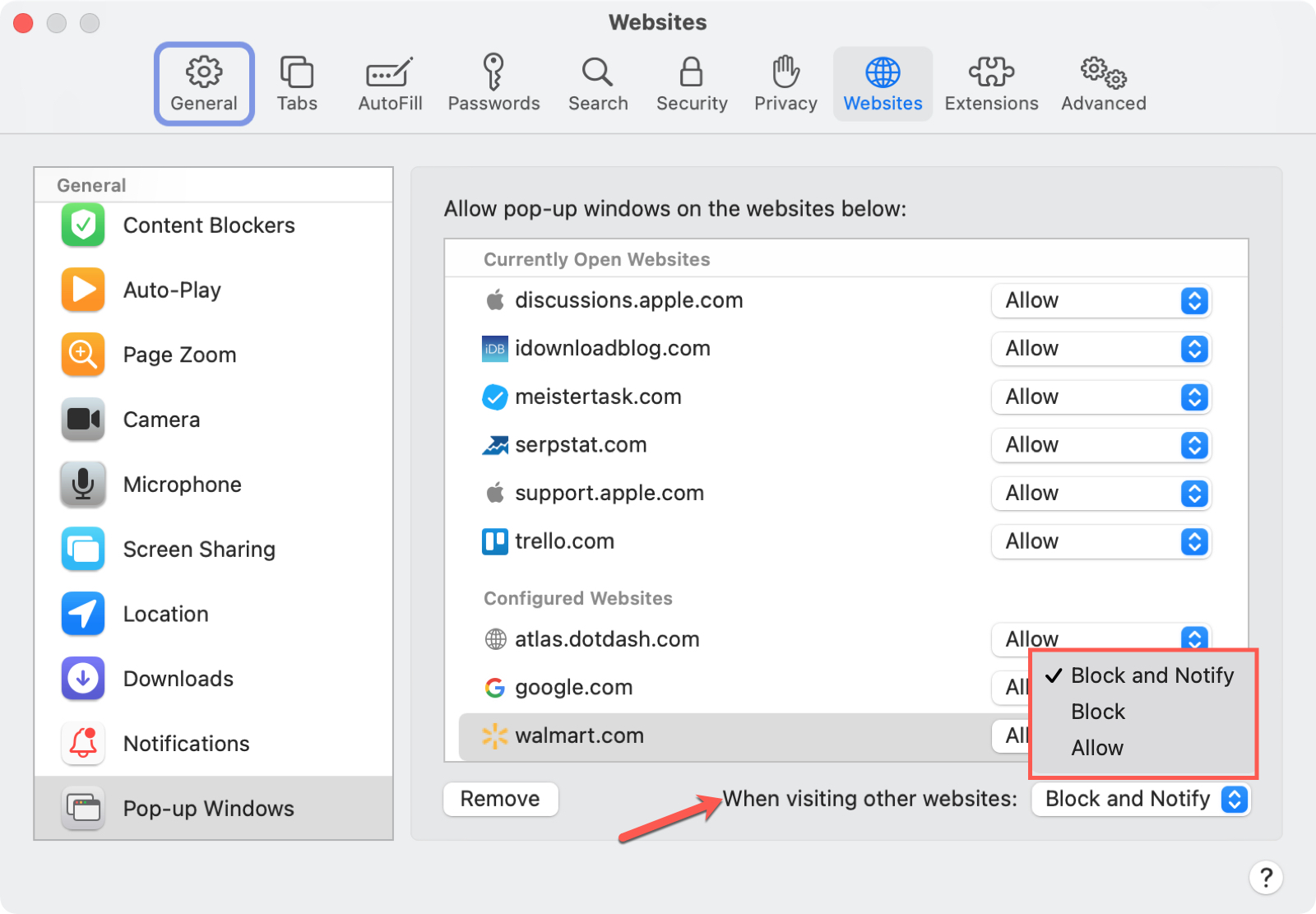This screenshot has width=1316, height=914.
Task: Open pop-up setting dropdown for idownloadblog.com
Action: pos(1101,349)
